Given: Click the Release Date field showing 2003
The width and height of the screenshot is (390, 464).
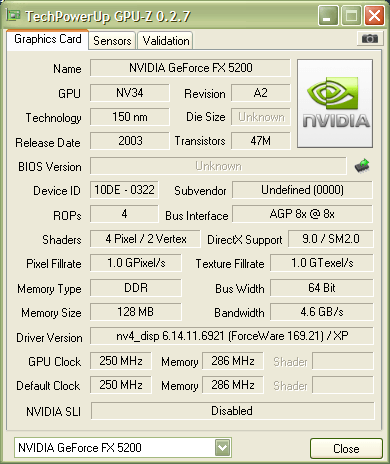Looking at the screenshot, I should tap(130, 141).
